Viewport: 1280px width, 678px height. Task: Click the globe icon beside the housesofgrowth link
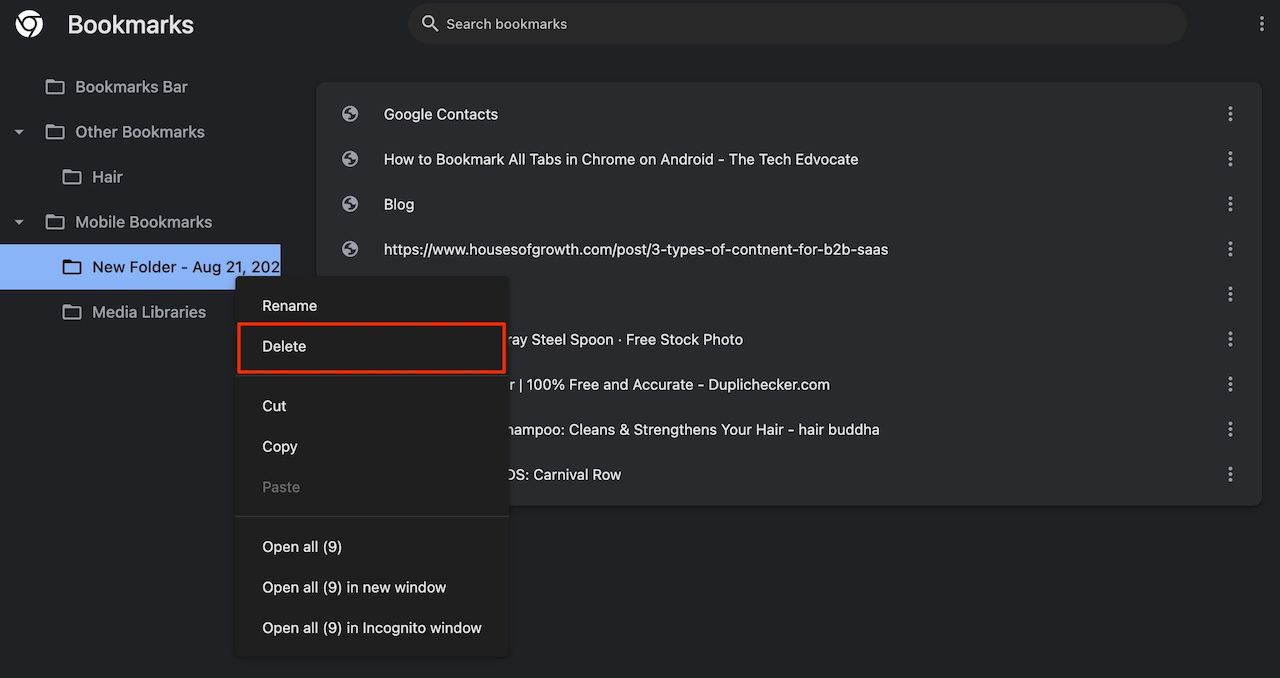click(x=349, y=248)
